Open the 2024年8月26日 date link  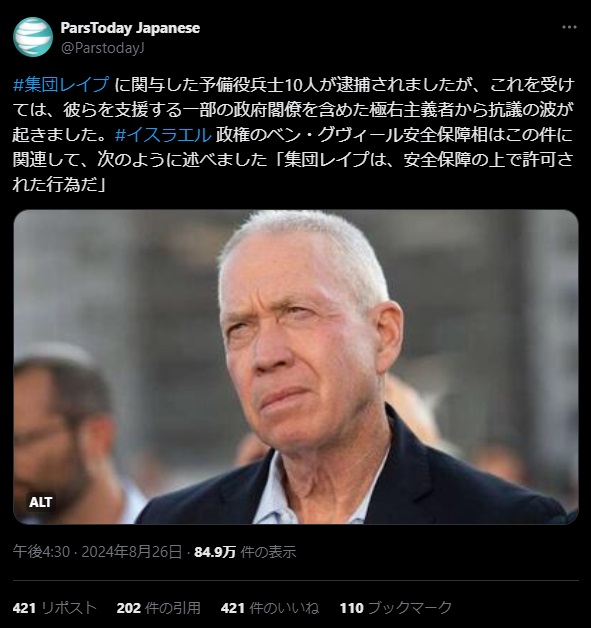point(132,552)
